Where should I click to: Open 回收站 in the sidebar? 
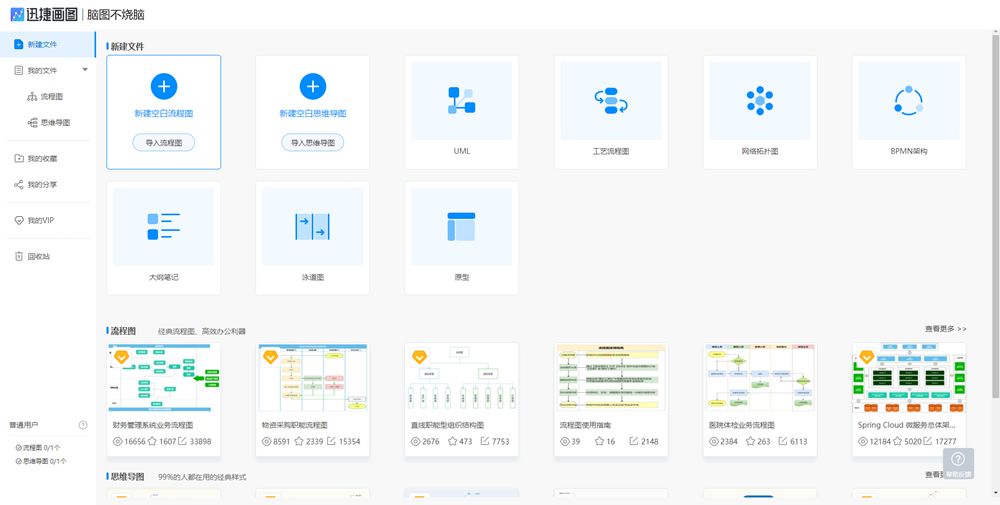[x=38, y=256]
